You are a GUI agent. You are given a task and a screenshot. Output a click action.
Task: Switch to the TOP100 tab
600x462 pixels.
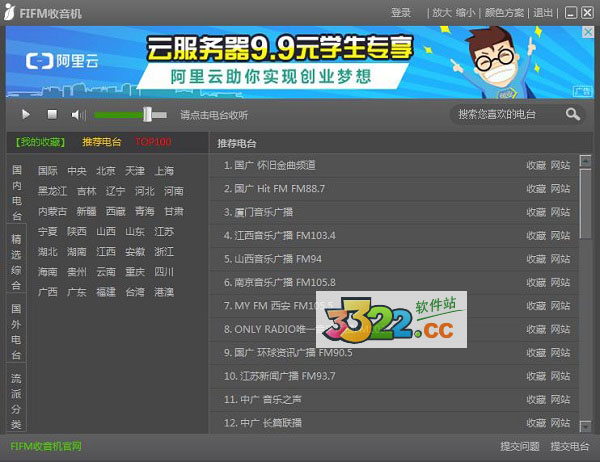pyautogui.click(x=153, y=142)
